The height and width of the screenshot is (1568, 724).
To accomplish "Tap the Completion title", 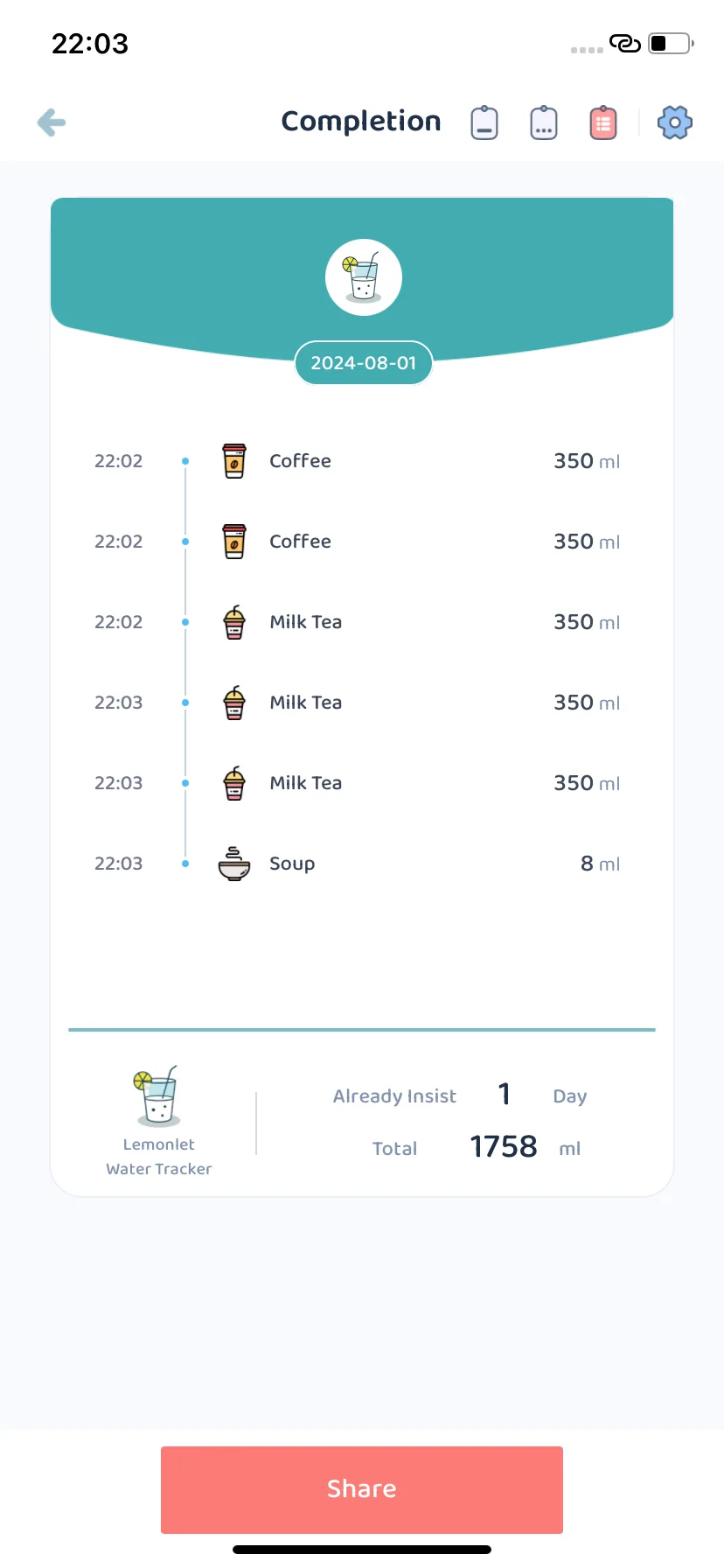I will 361,121.
